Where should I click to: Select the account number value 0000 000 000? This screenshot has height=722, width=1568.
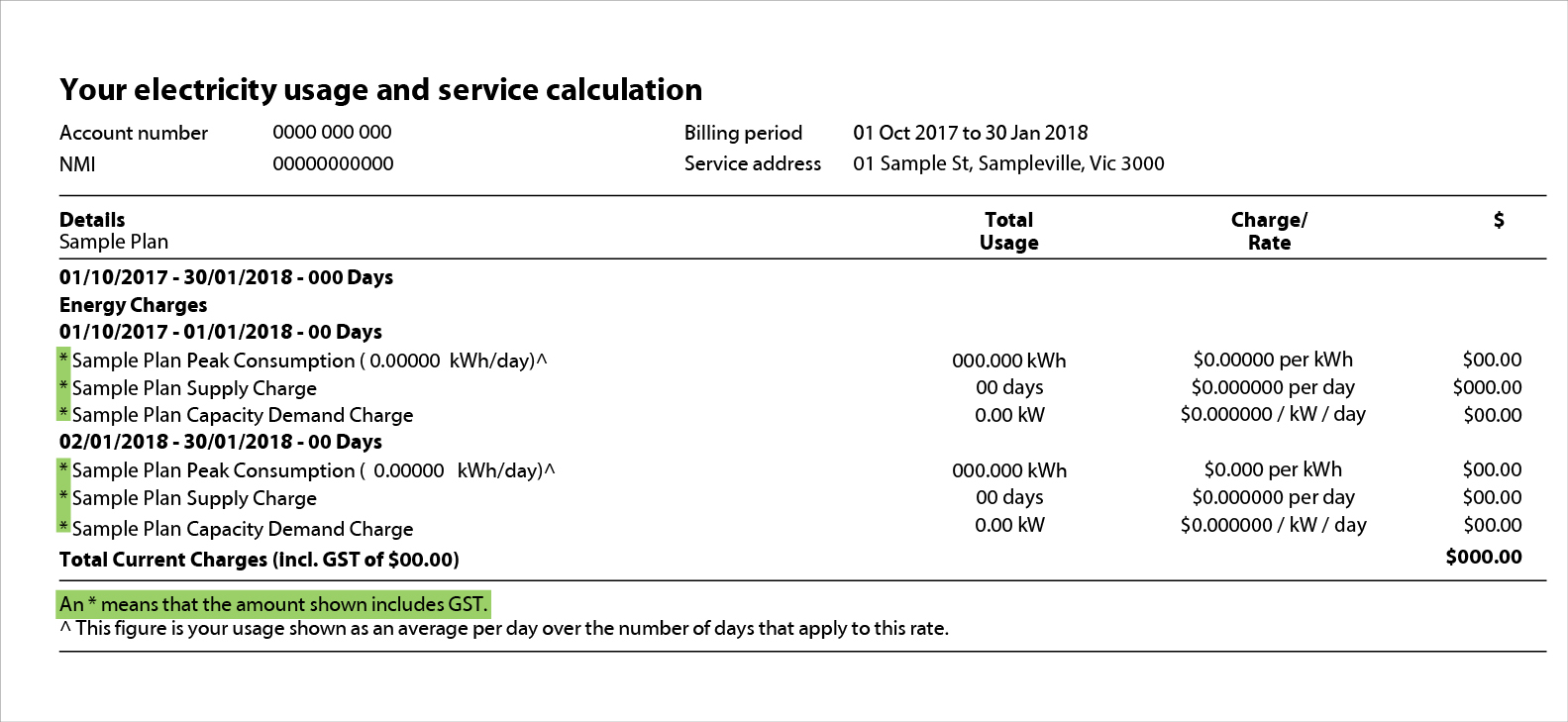332,132
